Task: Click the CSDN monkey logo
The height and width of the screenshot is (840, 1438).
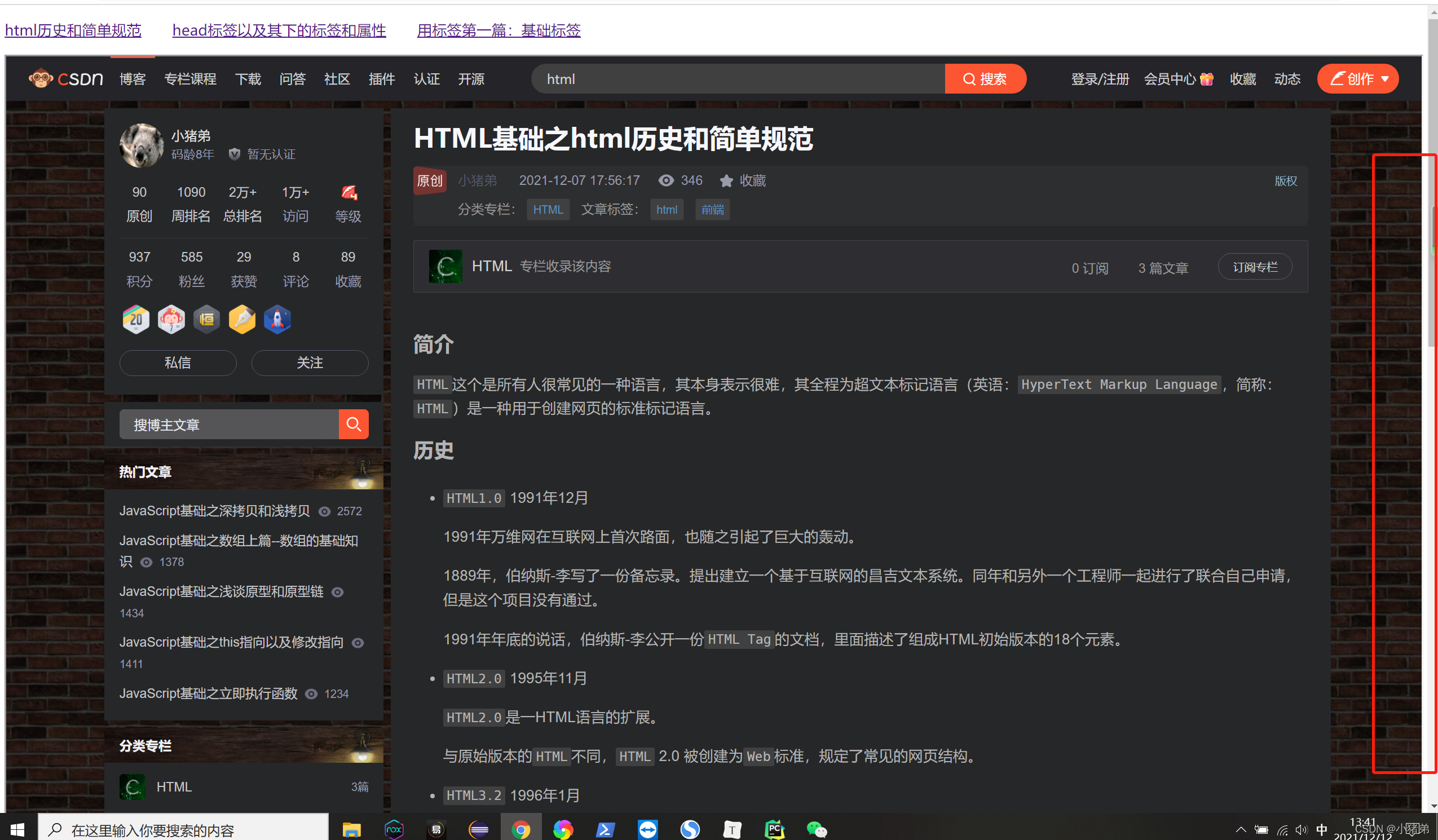Action: pos(65,79)
